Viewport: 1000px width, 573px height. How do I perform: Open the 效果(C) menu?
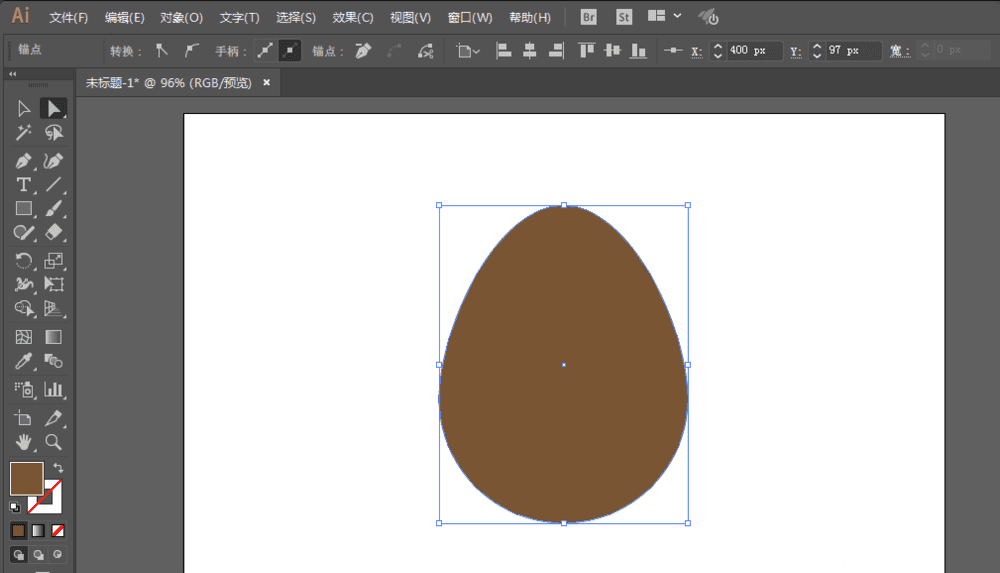click(x=353, y=18)
